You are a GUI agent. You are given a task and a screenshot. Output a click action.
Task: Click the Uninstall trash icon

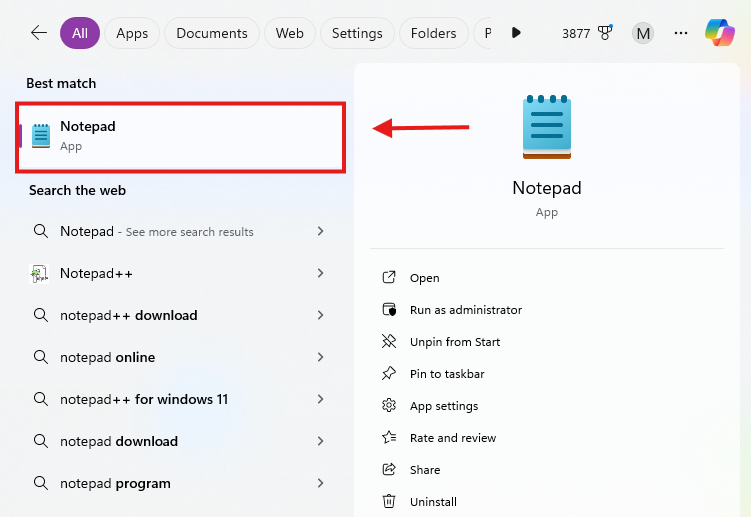[389, 502]
